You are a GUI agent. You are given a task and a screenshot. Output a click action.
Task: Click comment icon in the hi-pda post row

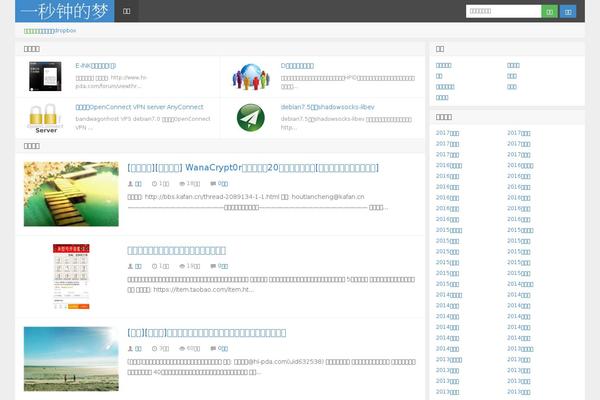[x=213, y=348]
